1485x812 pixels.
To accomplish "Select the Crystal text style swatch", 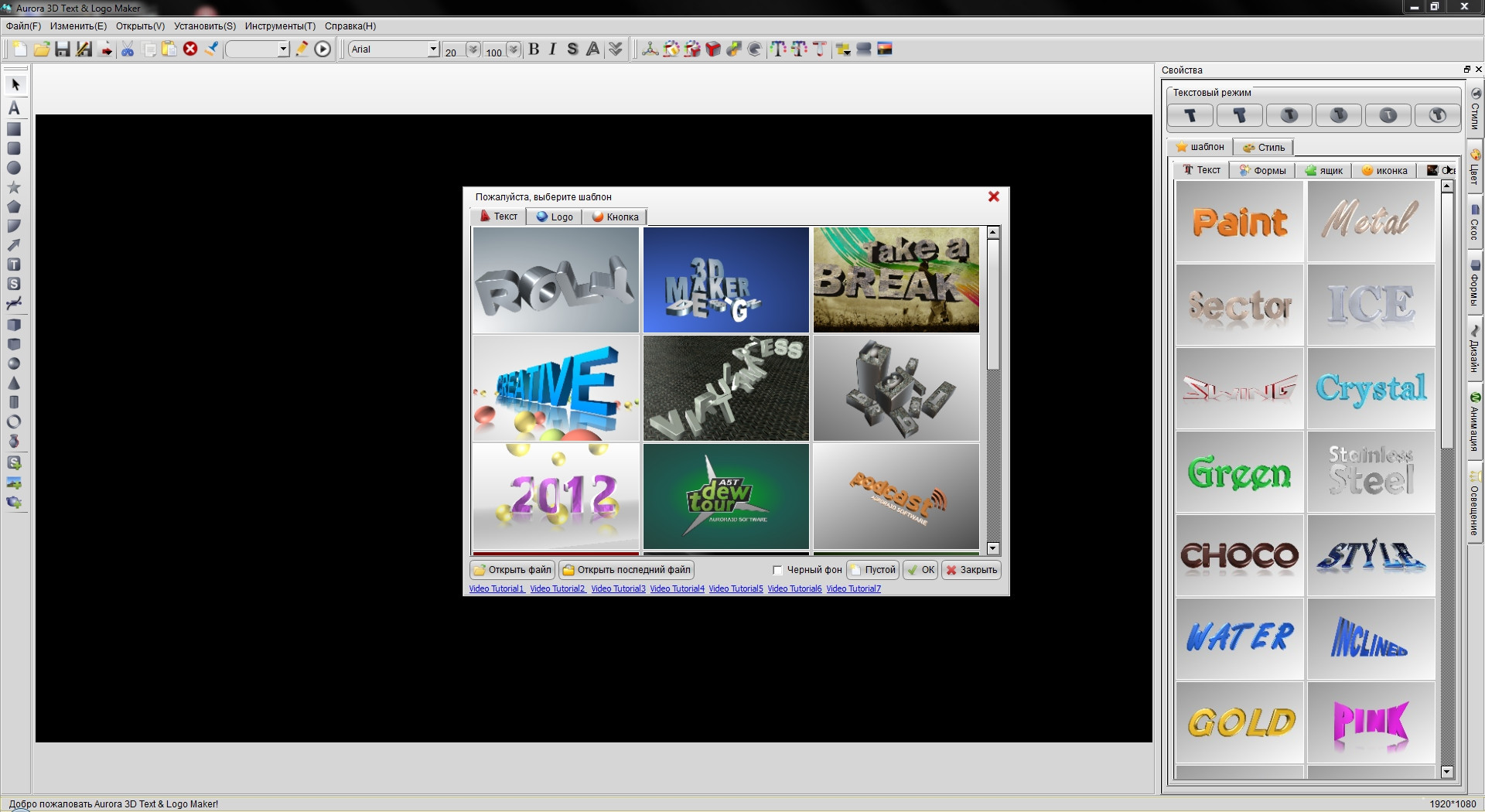I will (1371, 388).
